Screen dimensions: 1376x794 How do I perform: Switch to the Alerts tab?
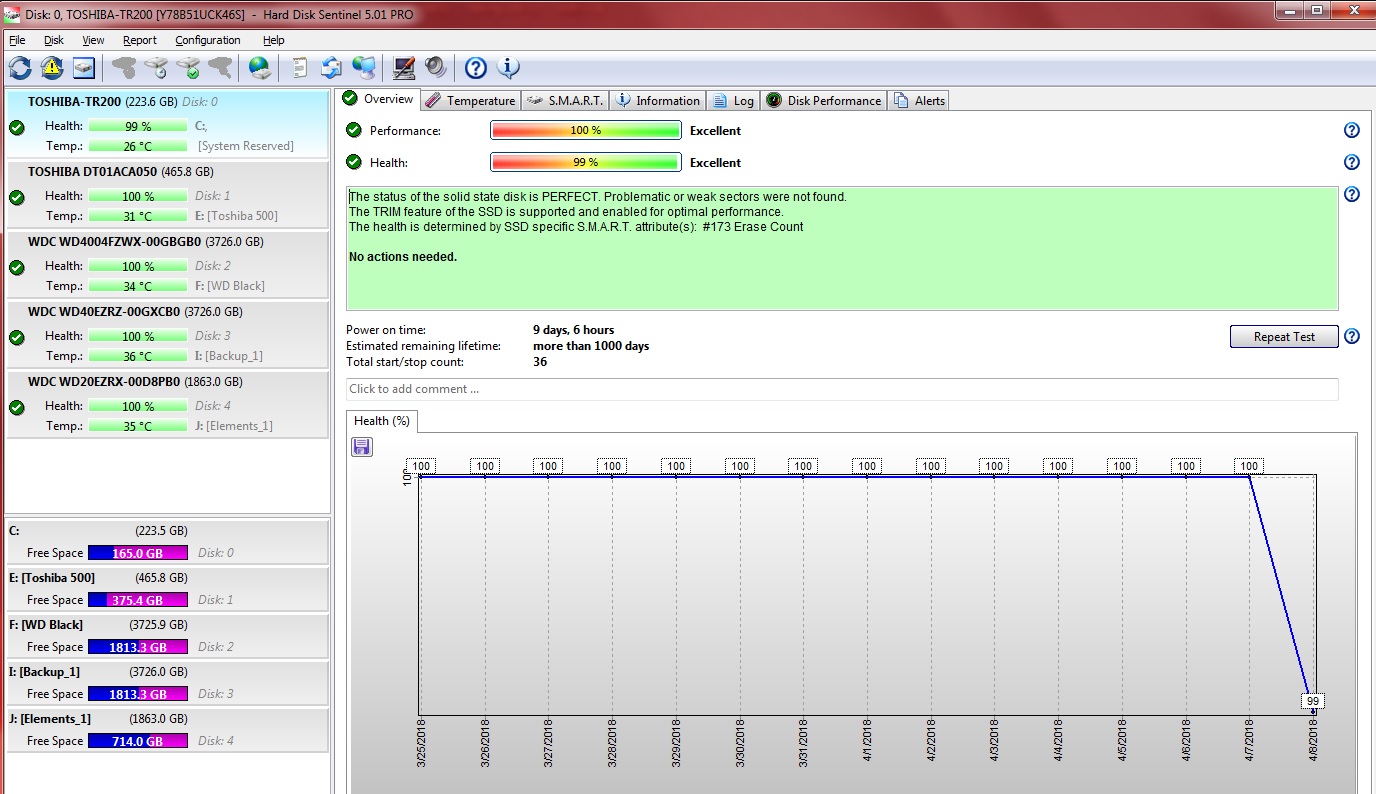918,100
